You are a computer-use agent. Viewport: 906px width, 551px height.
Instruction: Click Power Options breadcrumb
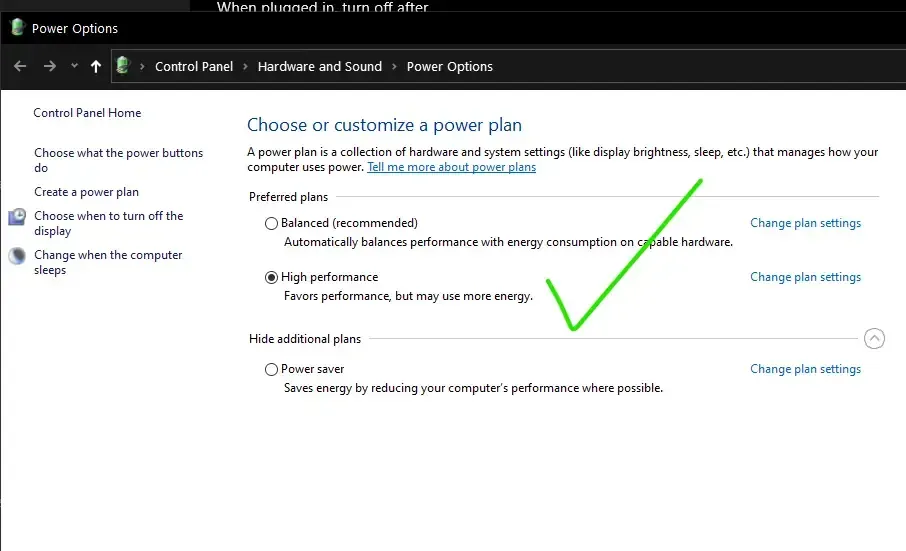click(x=450, y=66)
